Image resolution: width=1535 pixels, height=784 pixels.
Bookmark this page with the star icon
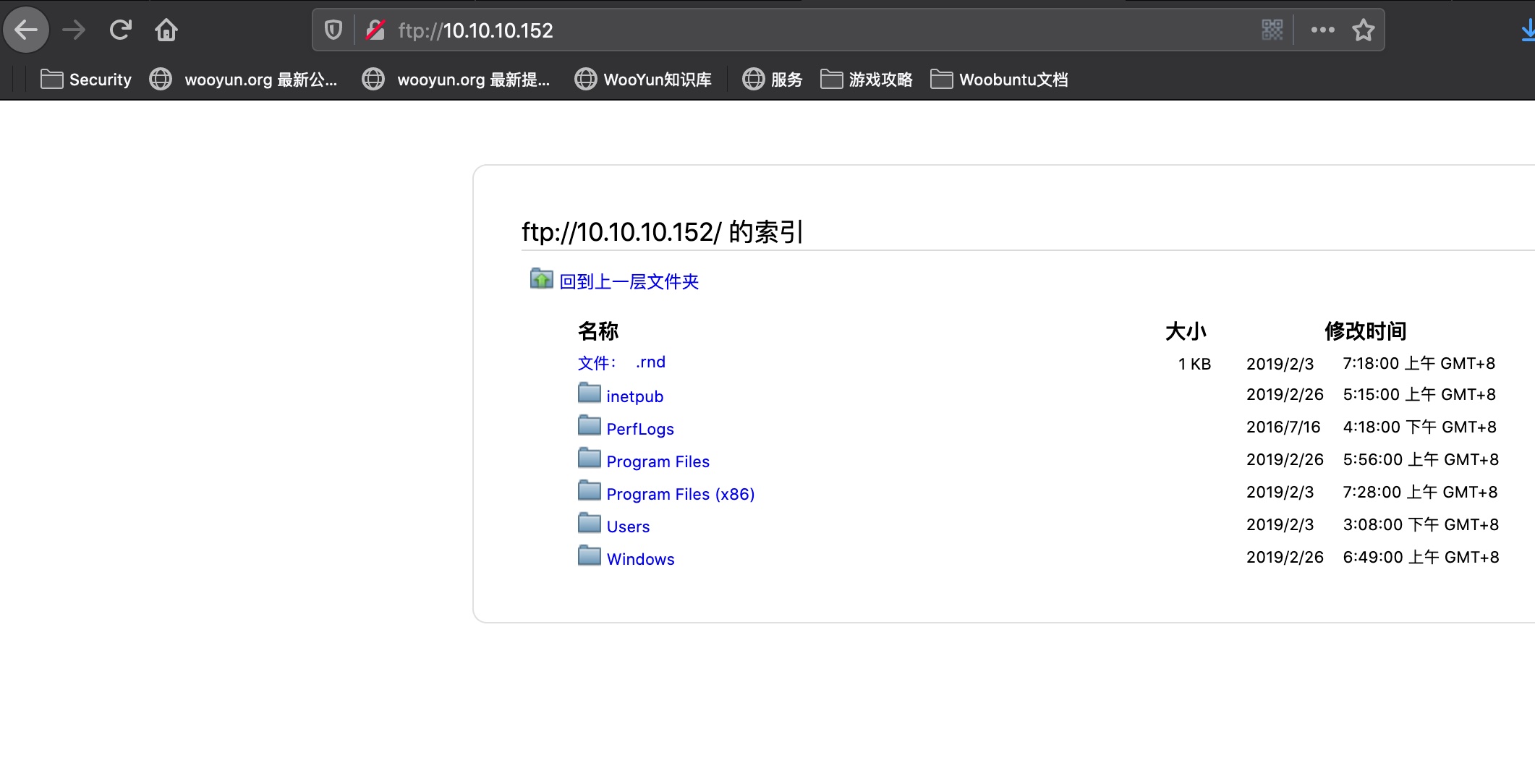point(1363,30)
